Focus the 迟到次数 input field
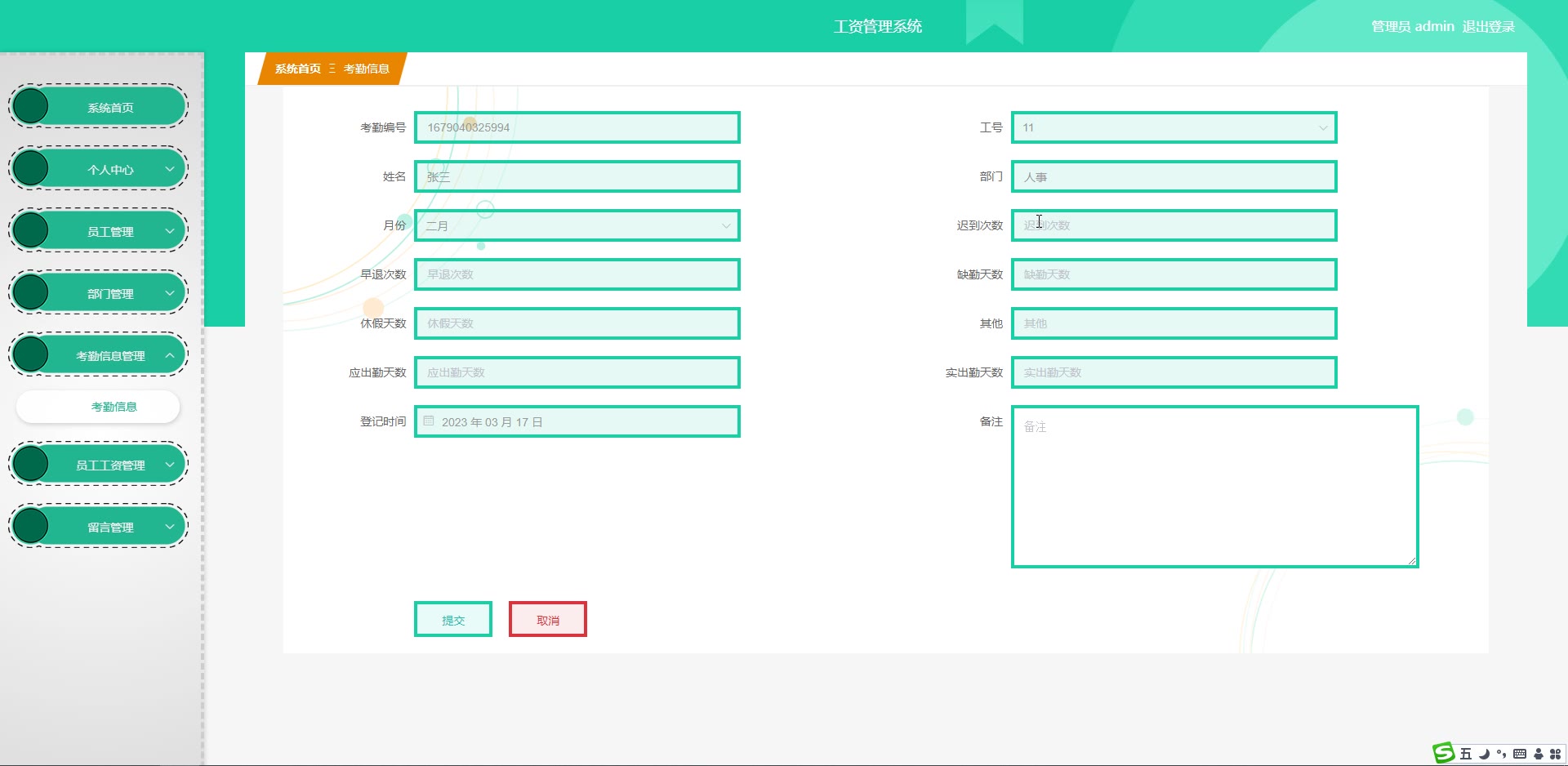This screenshot has height=766, width=1568. (x=1174, y=225)
